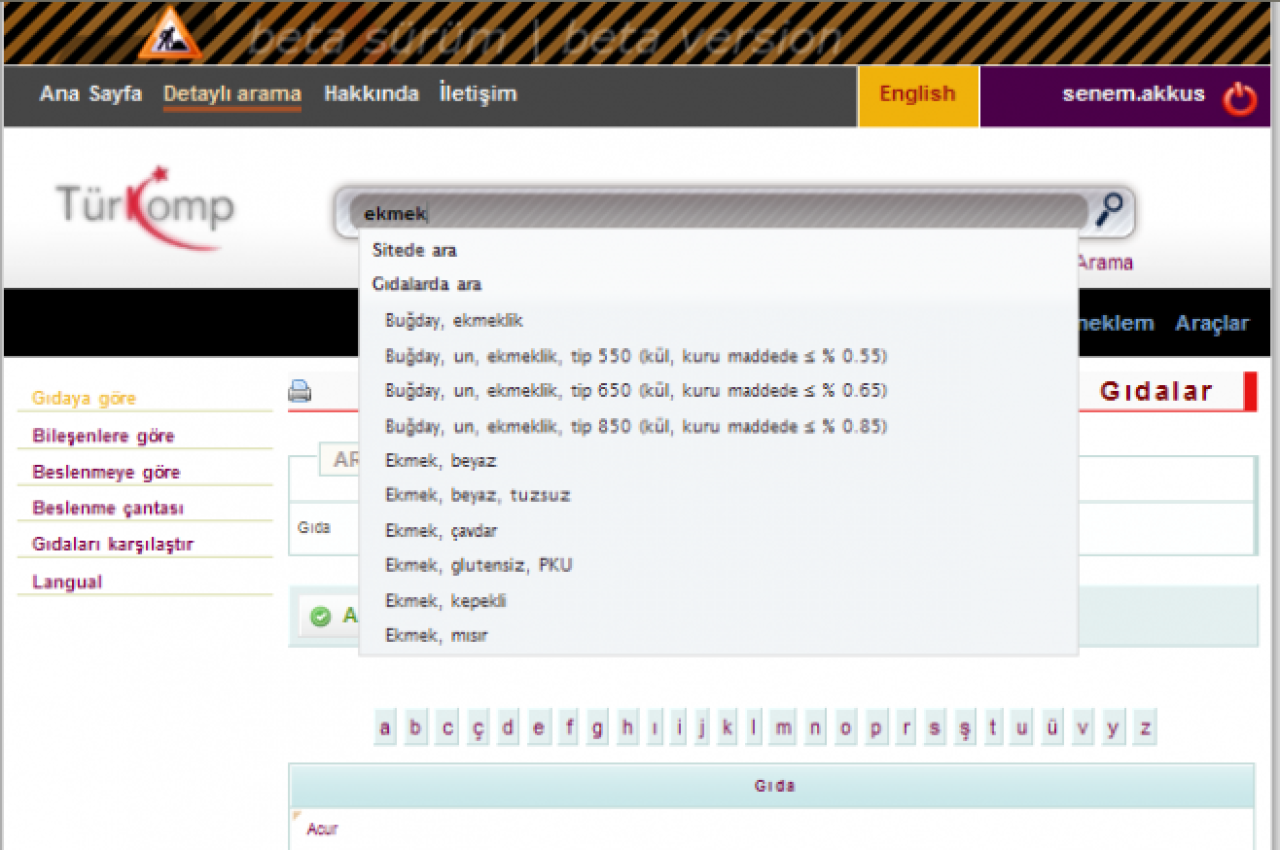Click the construction warning sign icon
This screenshot has height=850, width=1280.
click(x=169, y=33)
